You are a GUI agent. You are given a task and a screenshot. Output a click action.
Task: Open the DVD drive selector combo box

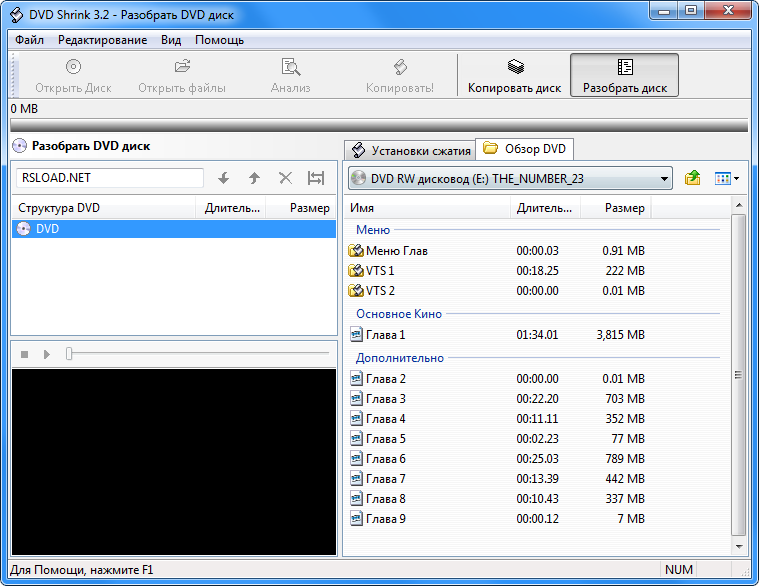click(x=510, y=179)
